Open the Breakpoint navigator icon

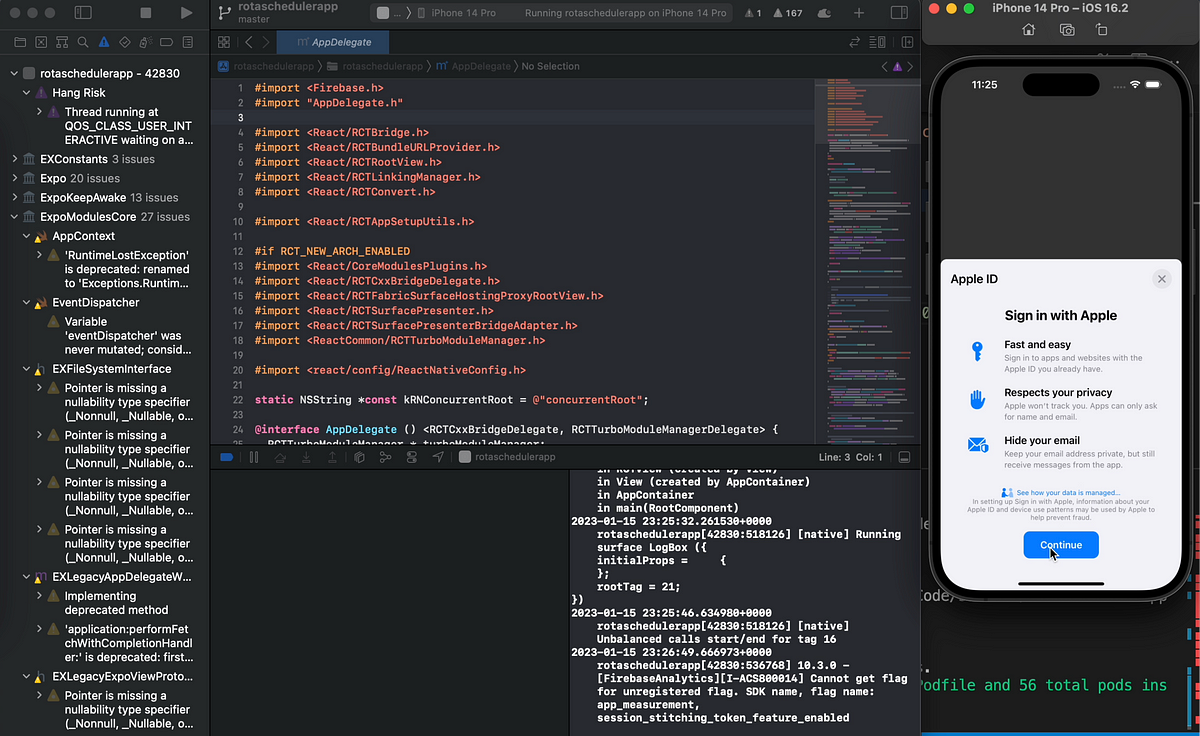click(x=167, y=43)
